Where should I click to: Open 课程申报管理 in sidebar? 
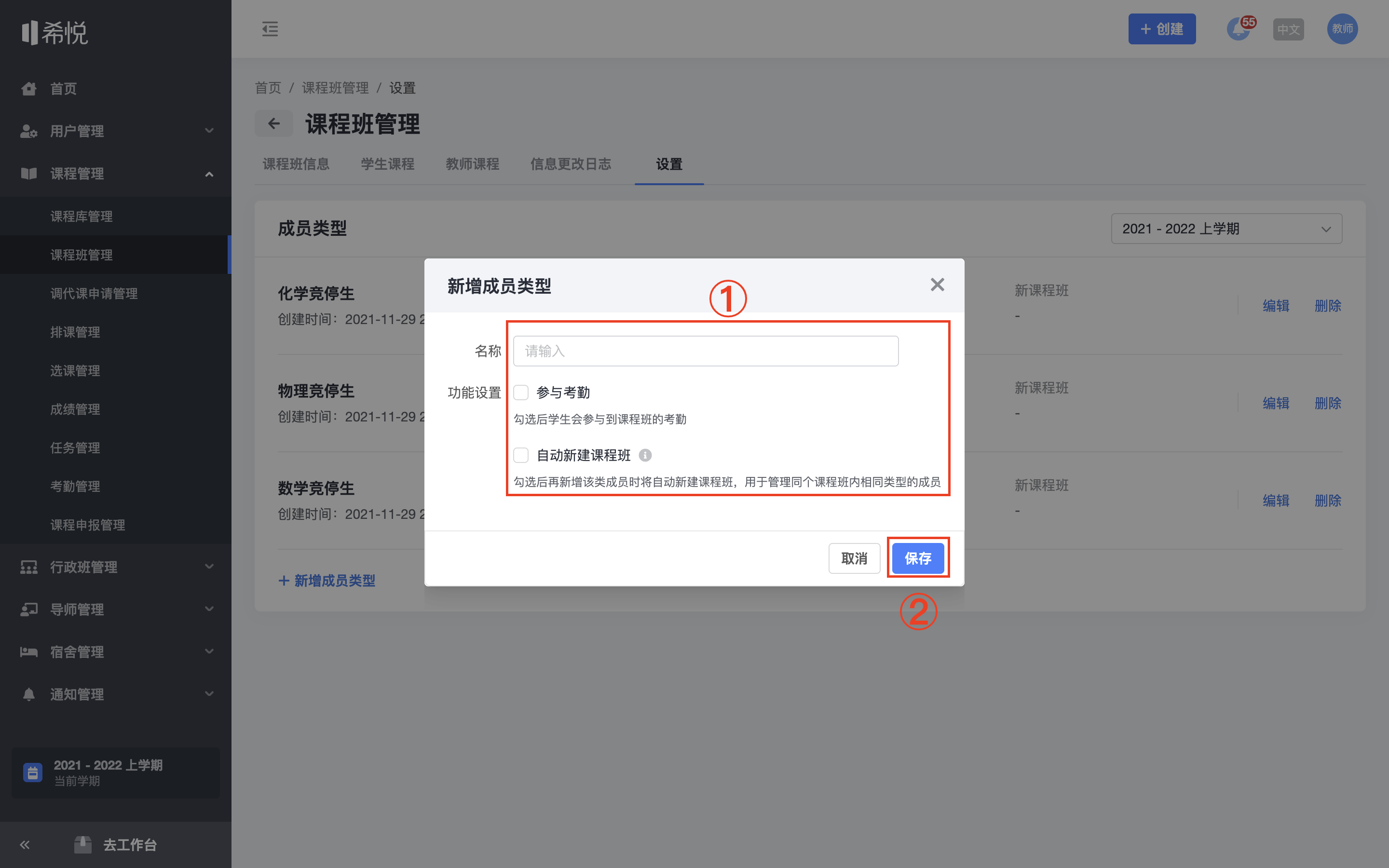pos(115,525)
